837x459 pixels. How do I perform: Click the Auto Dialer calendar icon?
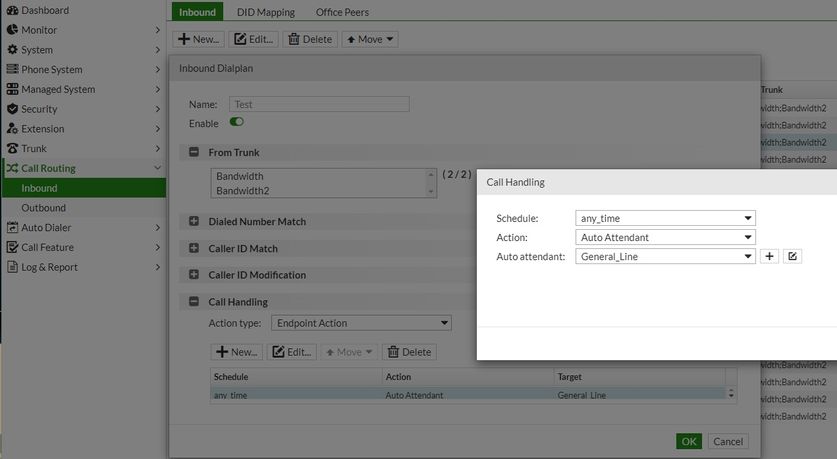(12, 227)
